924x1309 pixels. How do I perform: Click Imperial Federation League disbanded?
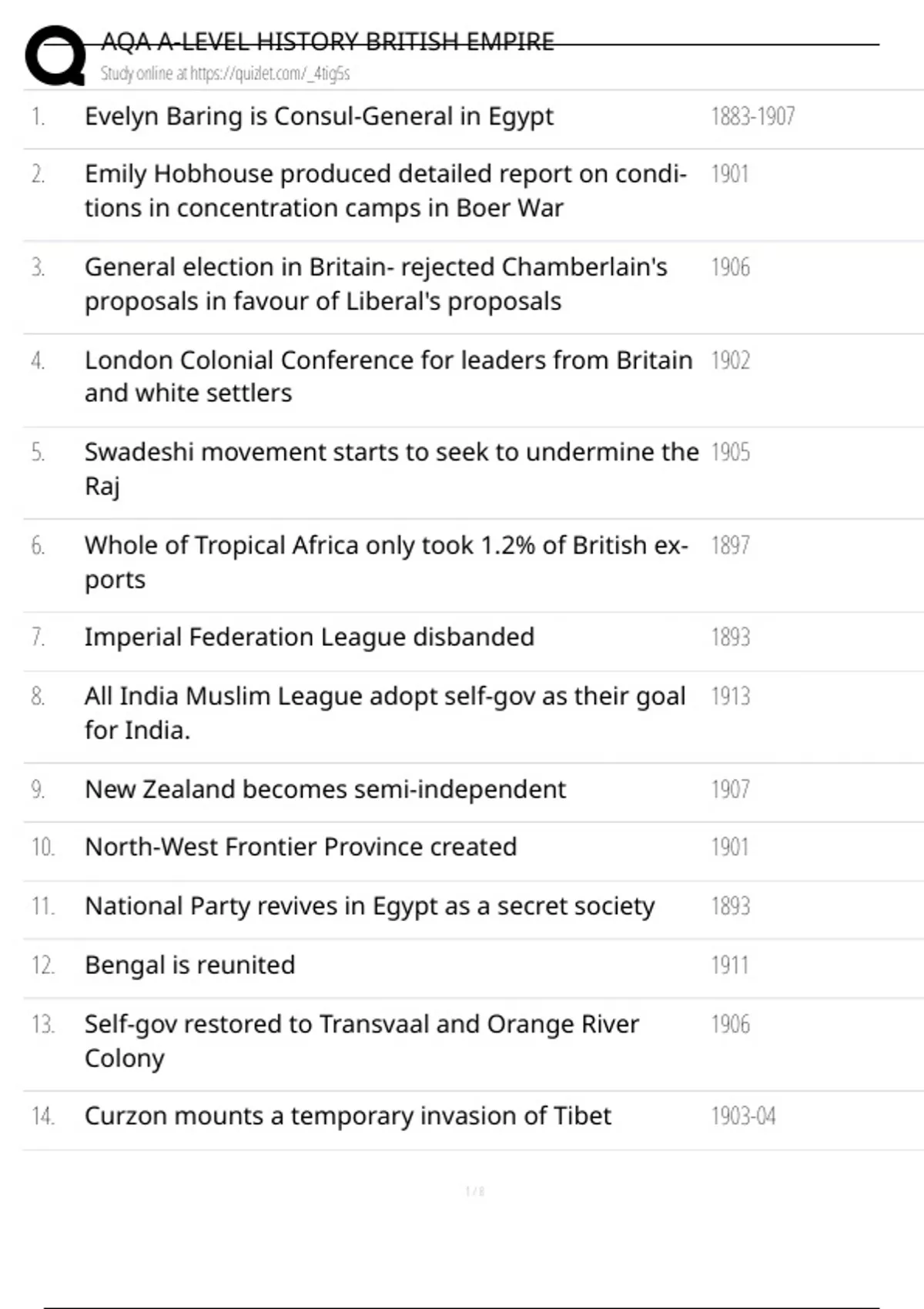309,638
